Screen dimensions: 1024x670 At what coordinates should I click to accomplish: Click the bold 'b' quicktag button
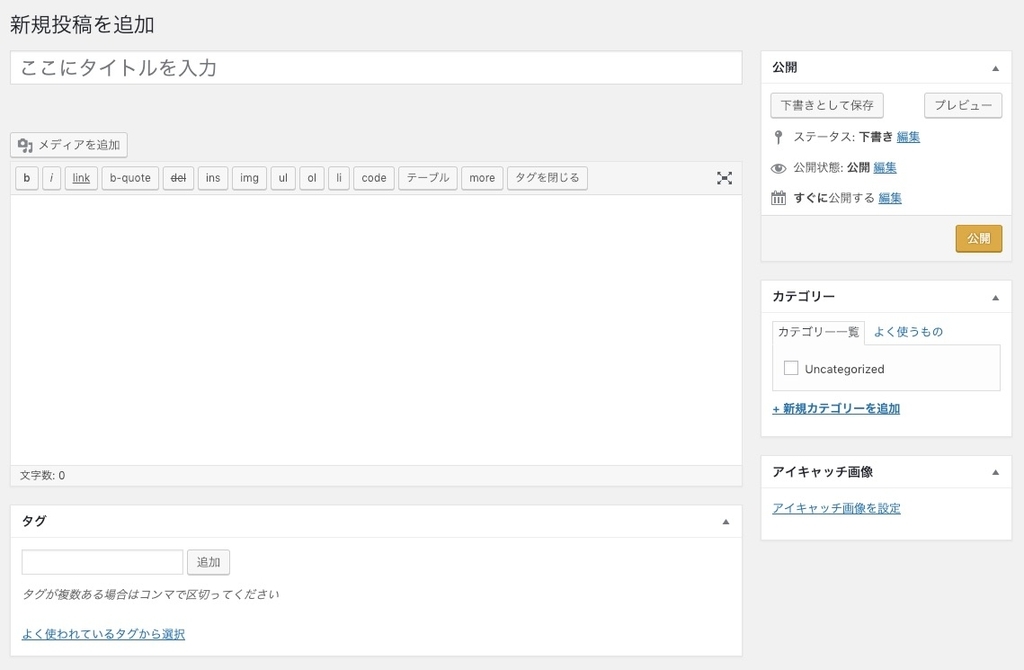coord(27,178)
